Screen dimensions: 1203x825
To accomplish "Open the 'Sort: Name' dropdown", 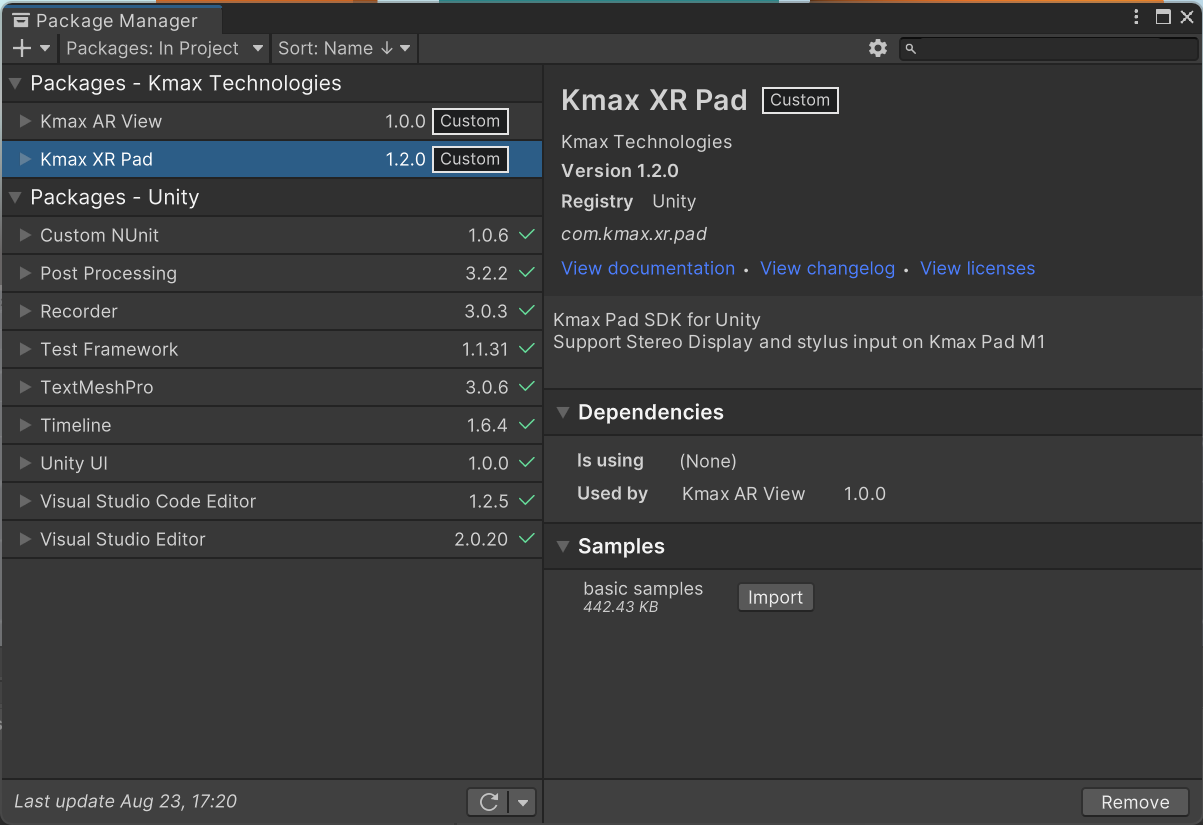I will click(344, 48).
